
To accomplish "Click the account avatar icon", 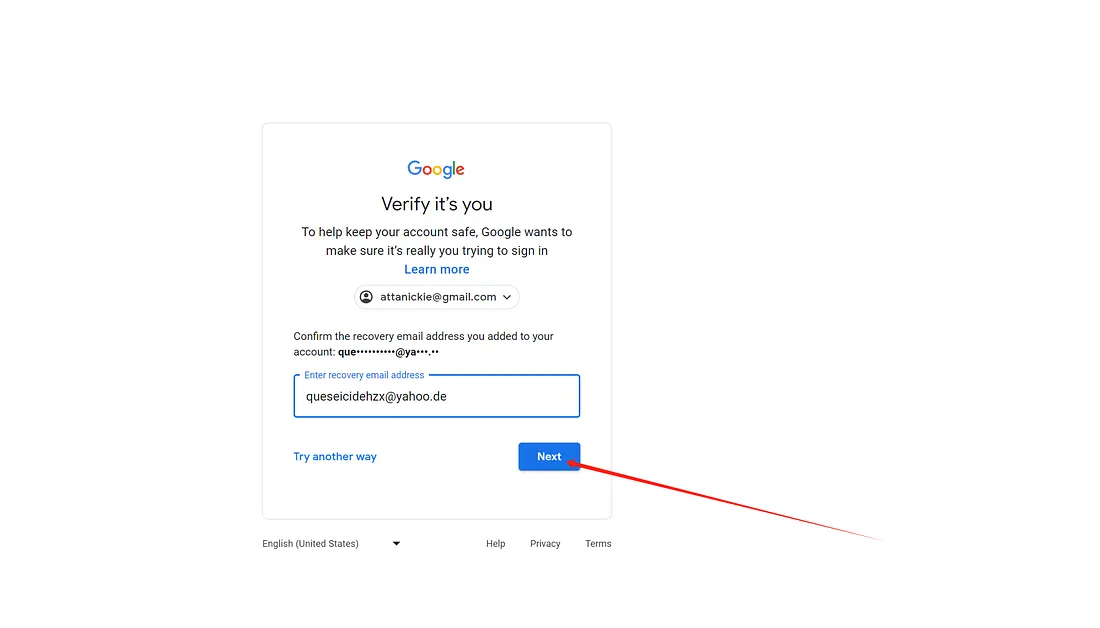I will pos(366,297).
